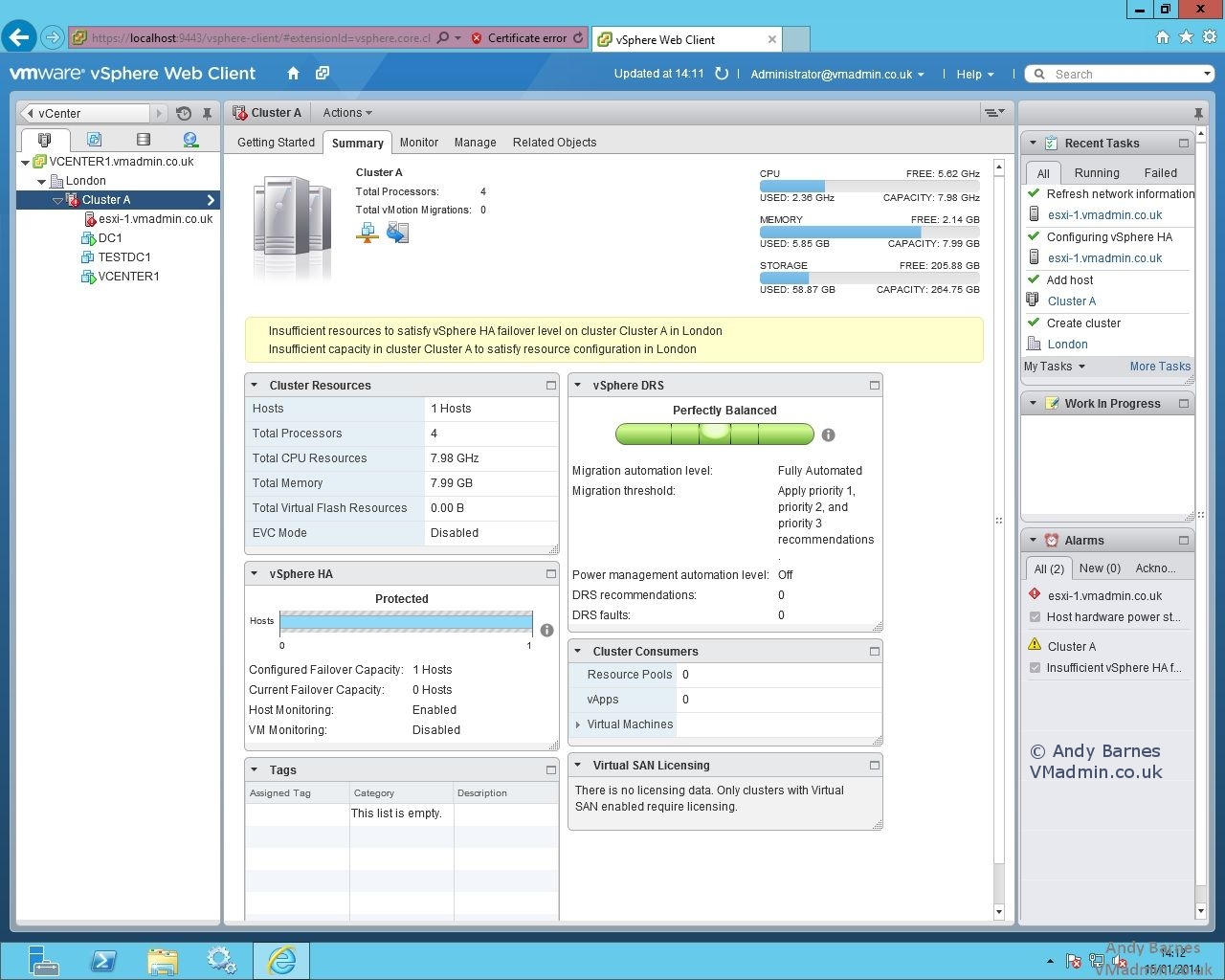Select host esxi-1.vmadmin.co.uk in the tree
Screen dimensions: 1225x980
155,218
